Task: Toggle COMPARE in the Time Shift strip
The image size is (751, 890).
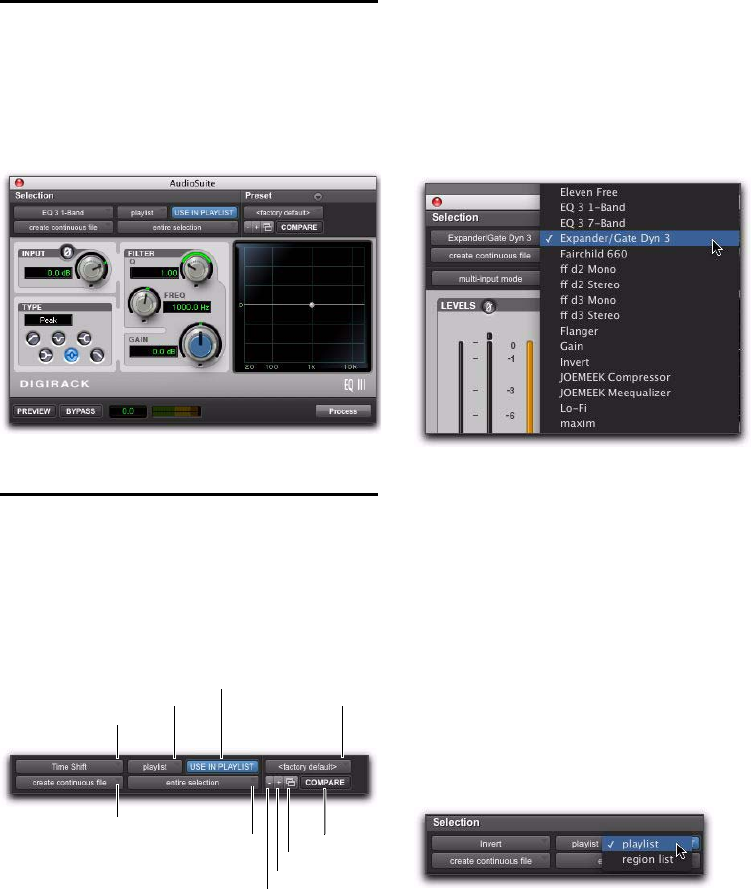Action: click(x=325, y=782)
